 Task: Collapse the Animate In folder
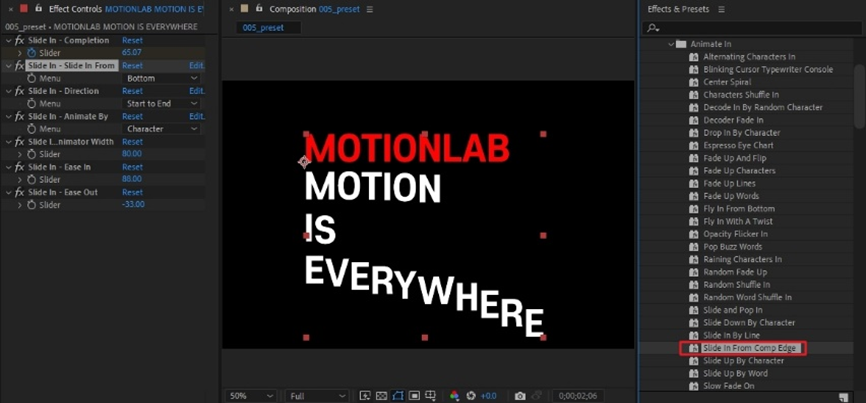(671, 44)
